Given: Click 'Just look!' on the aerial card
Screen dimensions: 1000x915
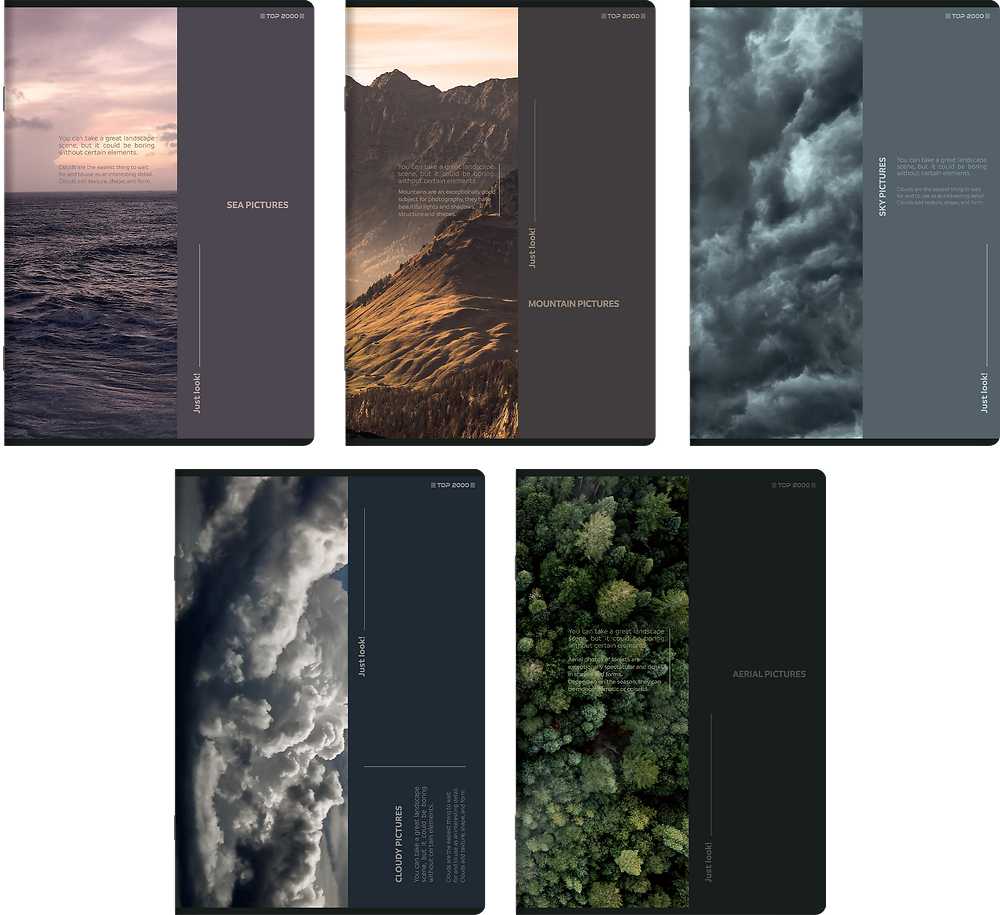Looking at the screenshot, I should pyautogui.click(x=709, y=861).
